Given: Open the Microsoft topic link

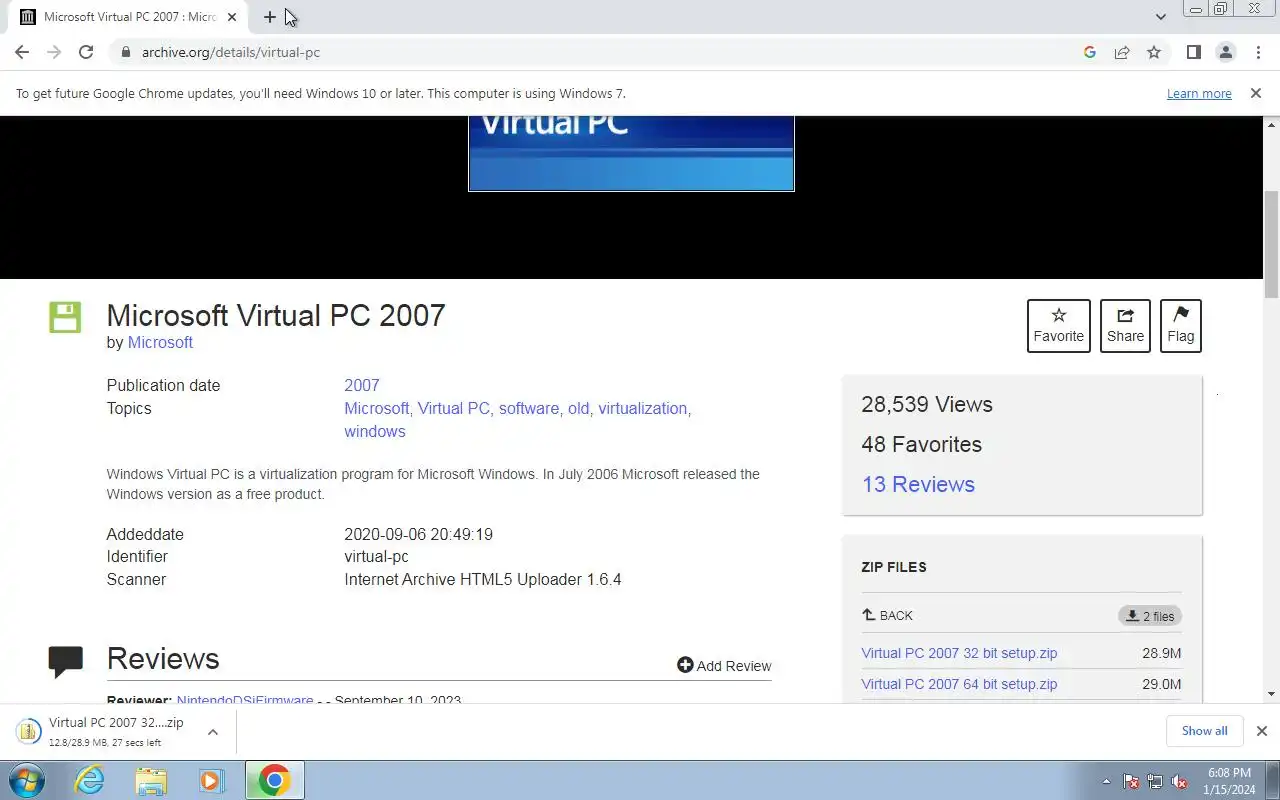Looking at the screenshot, I should (x=376, y=408).
